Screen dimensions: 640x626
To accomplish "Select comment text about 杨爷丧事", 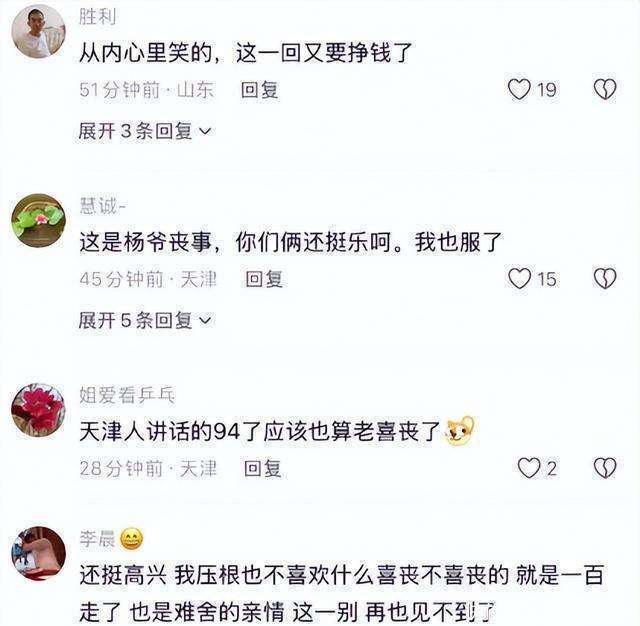I will pyautogui.click(x=290, y=242).
